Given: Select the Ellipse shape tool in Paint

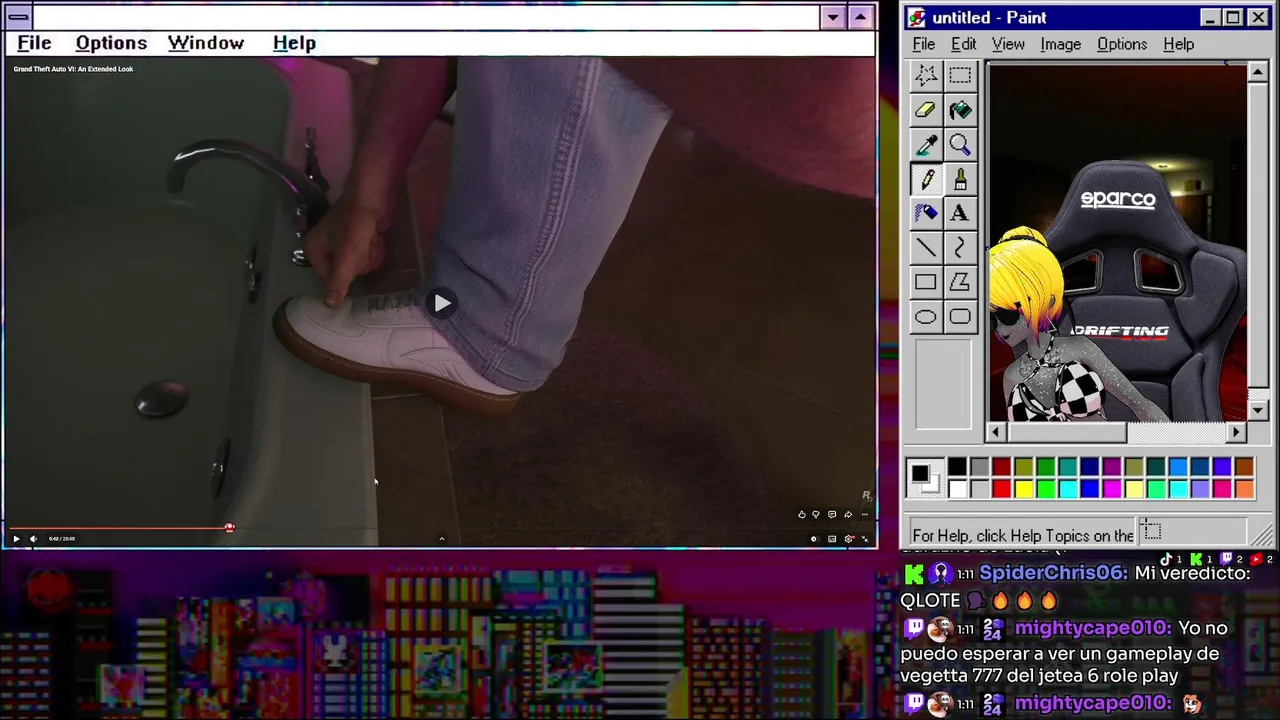Looking at the screenshot, I should 926,317.
